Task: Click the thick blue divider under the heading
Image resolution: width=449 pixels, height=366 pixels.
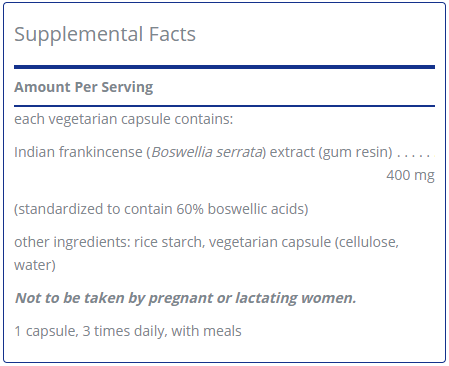Action: coord(224,67)
